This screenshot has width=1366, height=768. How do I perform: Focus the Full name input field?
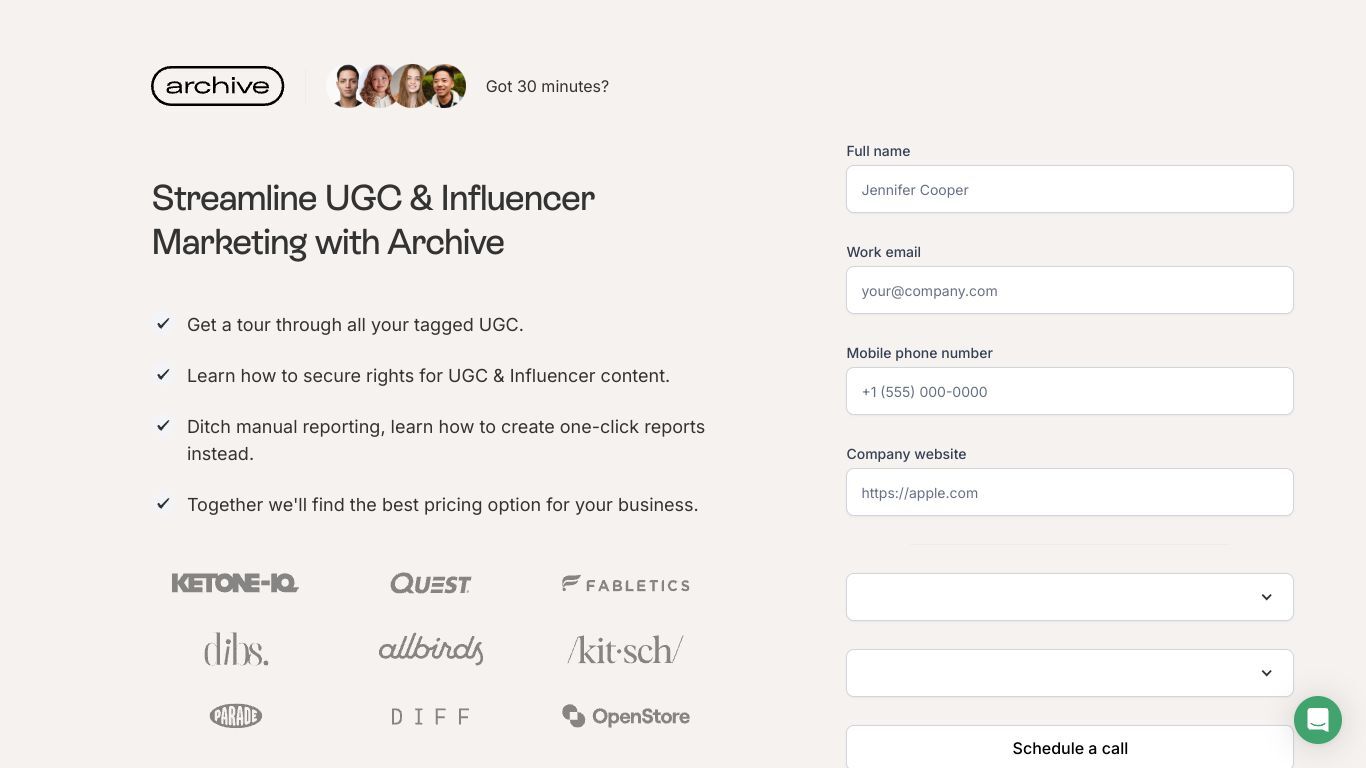coord(1070,189)
